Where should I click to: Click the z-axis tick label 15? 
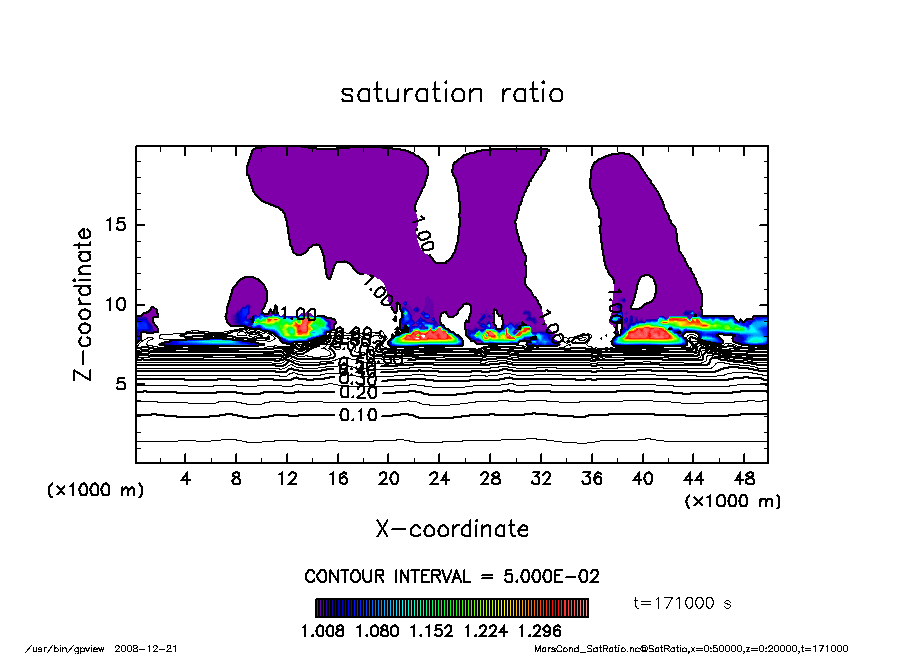click(x=115, y=224)
